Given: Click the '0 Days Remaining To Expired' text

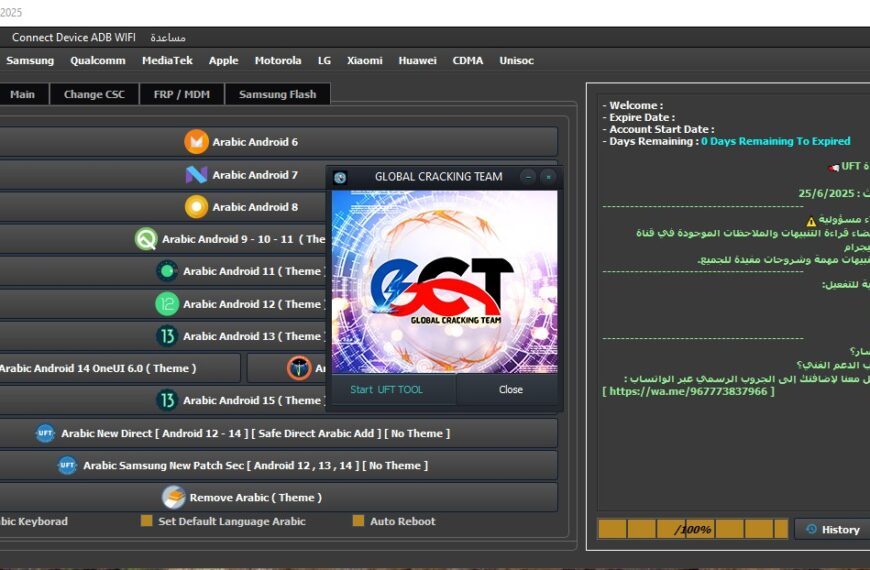Looking at the screenshot, I should pyautogui.click(x=776, y=141).
